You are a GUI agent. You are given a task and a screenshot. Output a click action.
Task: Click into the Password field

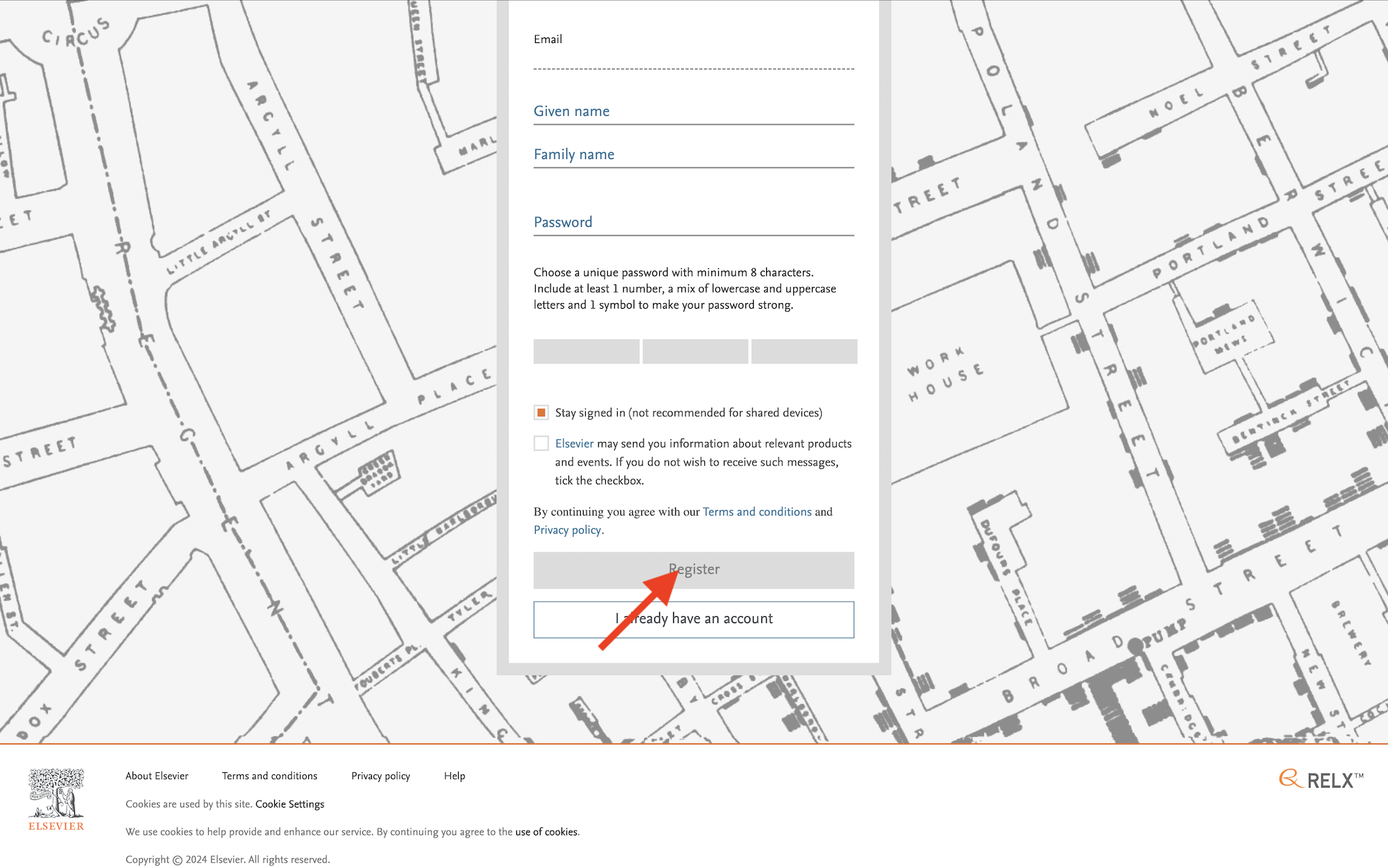(x=693, y=223)
